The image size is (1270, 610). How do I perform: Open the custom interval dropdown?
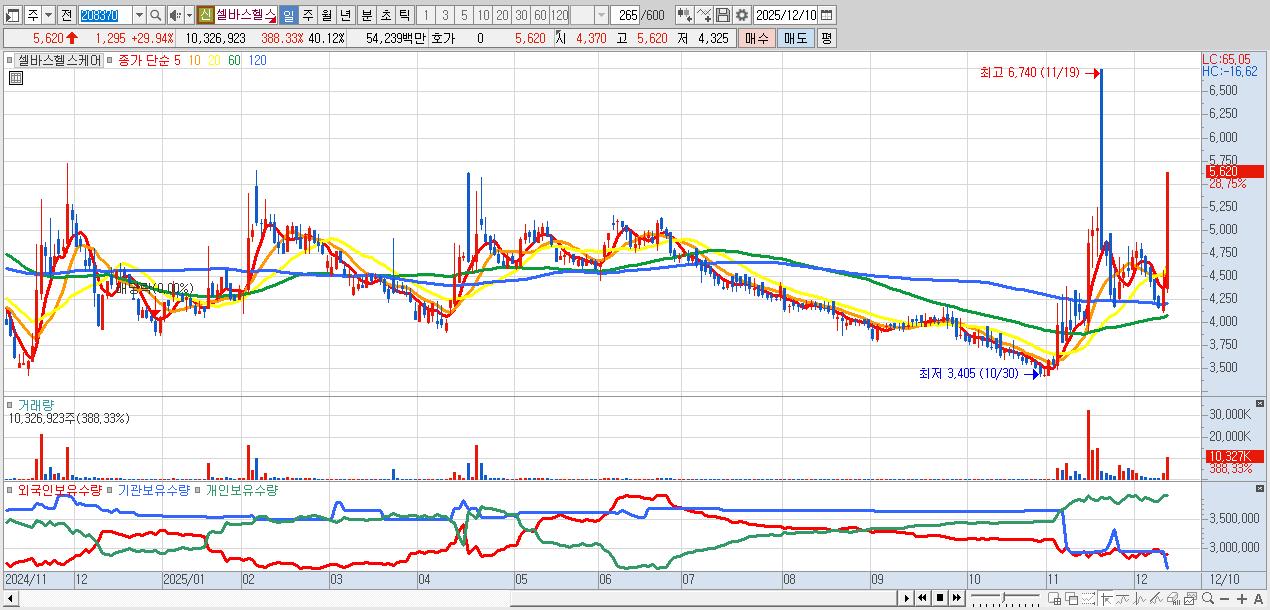pyautogui.click(x=600, y=16)
